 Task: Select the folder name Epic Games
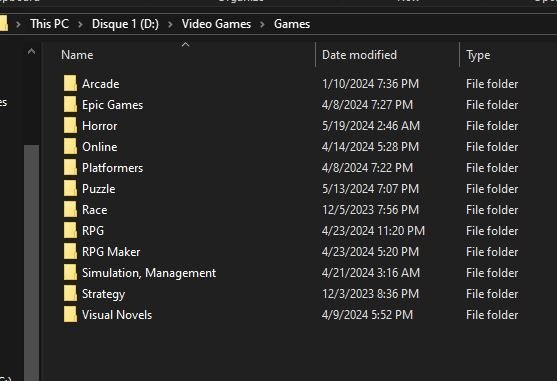112,105
